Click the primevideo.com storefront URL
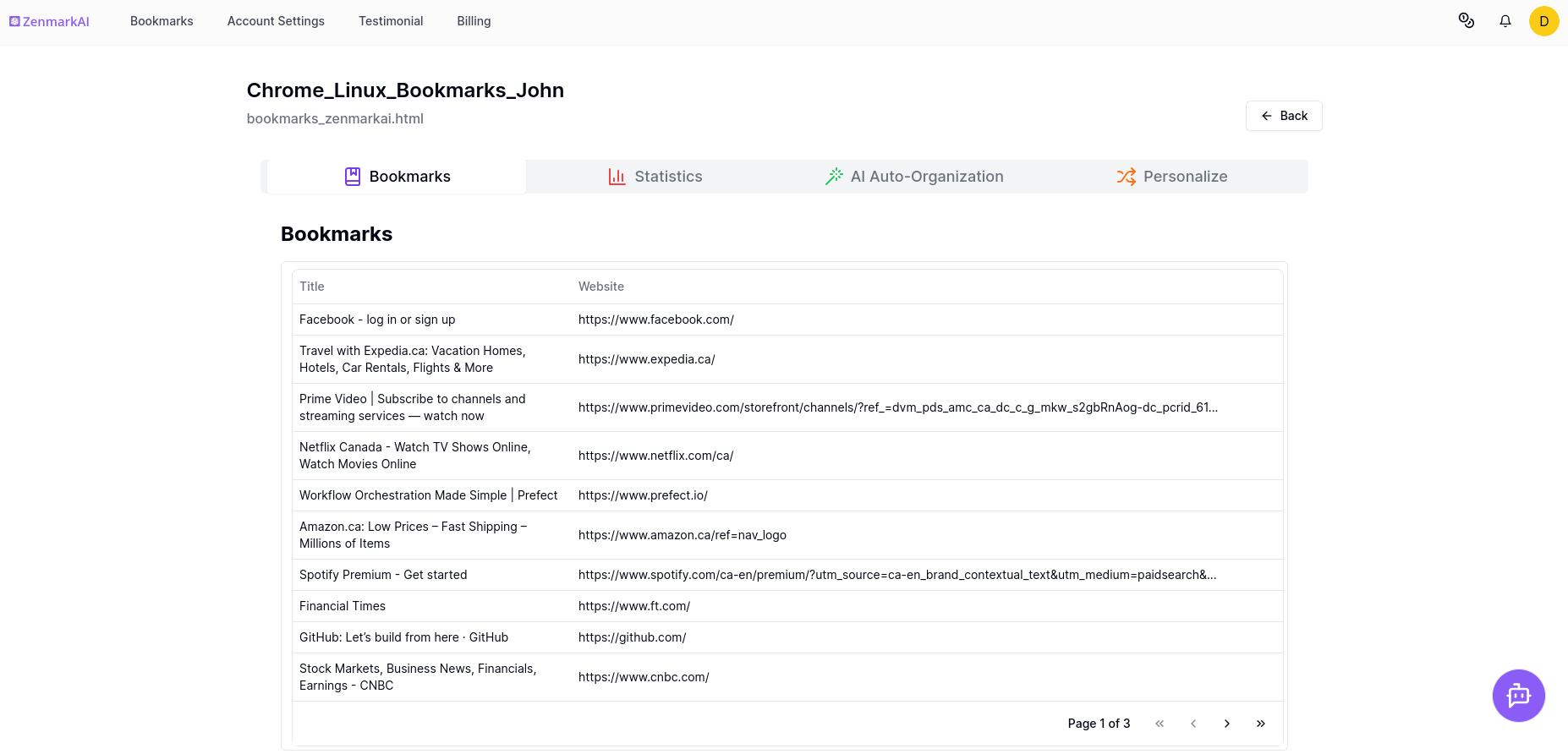This screenshot has height=754, width=1568. 898,407
